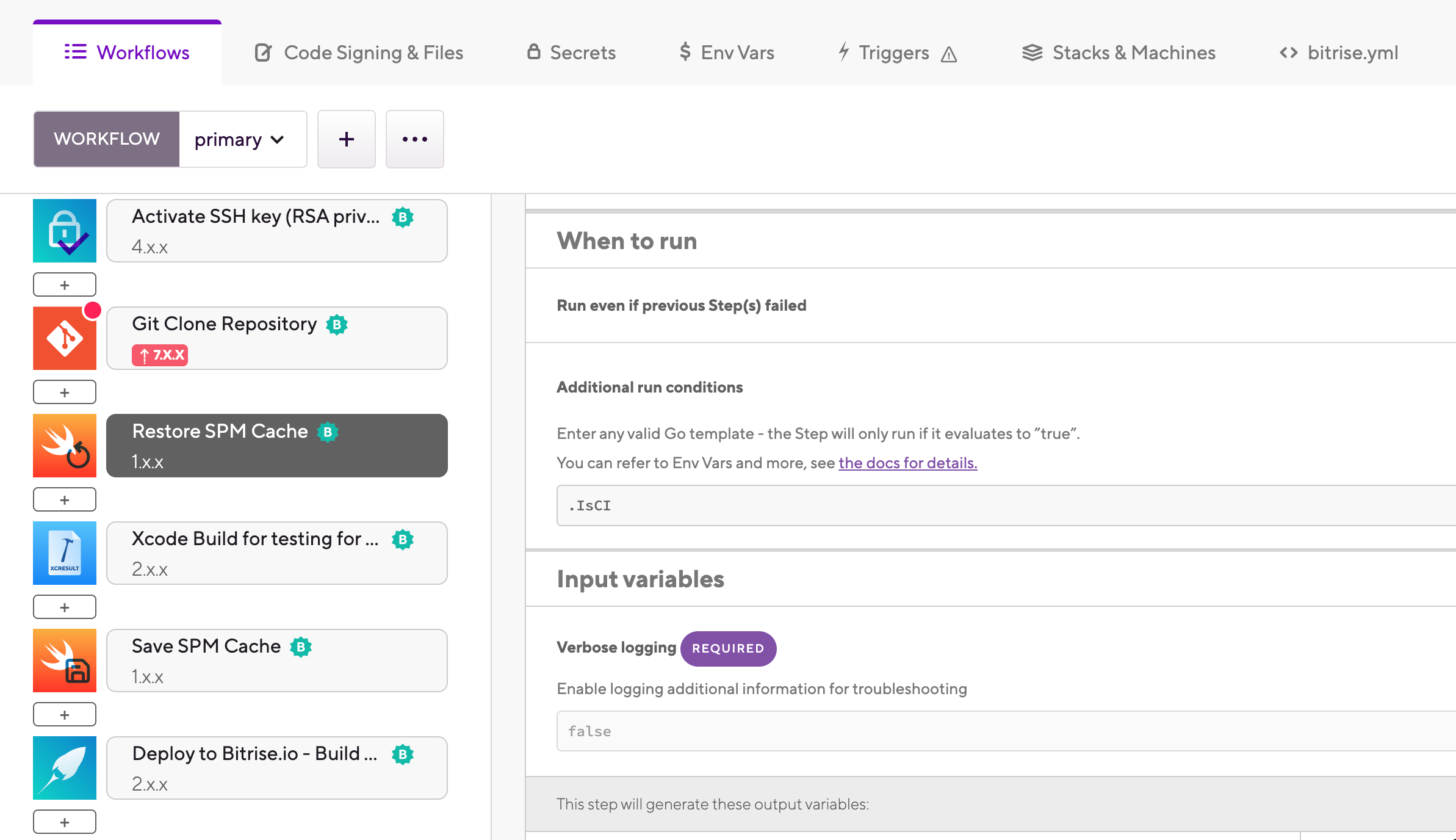
Task: Click the Activate SSH key step icon
Action: [65, 231]
